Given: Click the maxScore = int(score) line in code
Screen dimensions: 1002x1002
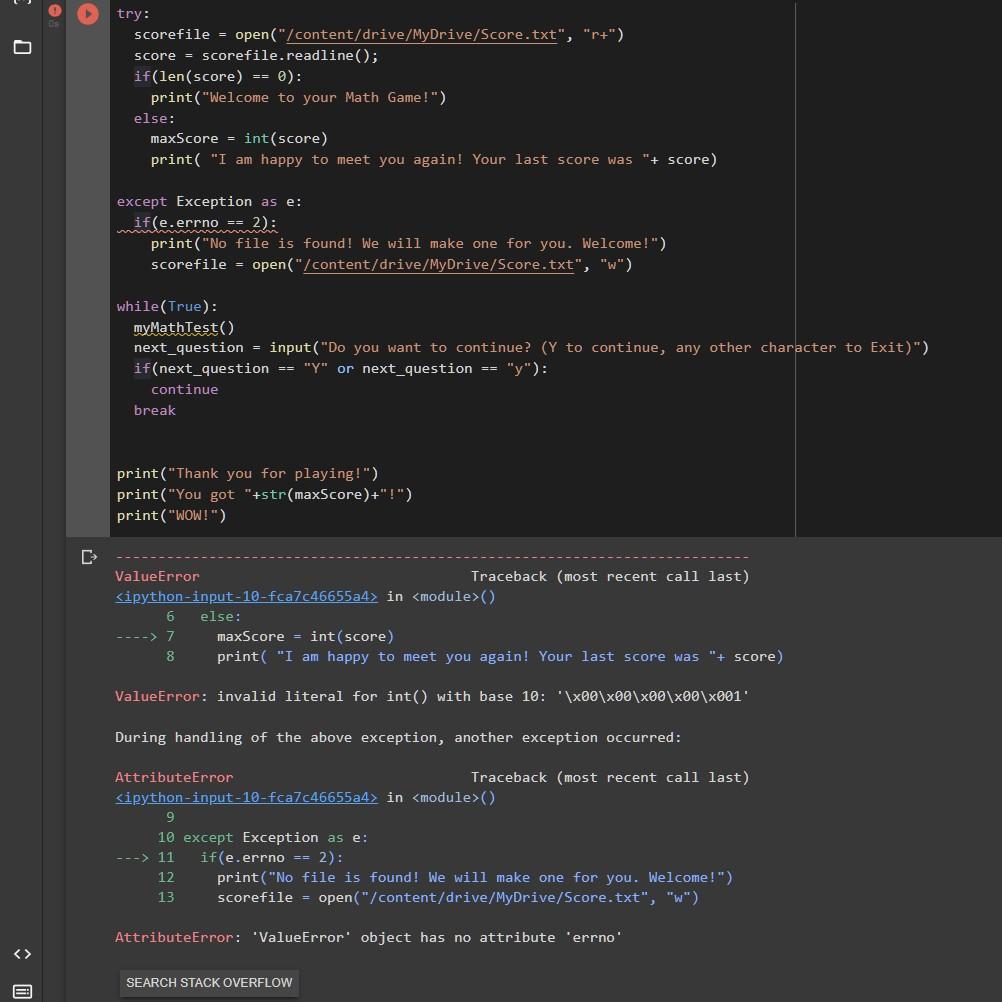Looking at the screenshot, I should point(239,138).
